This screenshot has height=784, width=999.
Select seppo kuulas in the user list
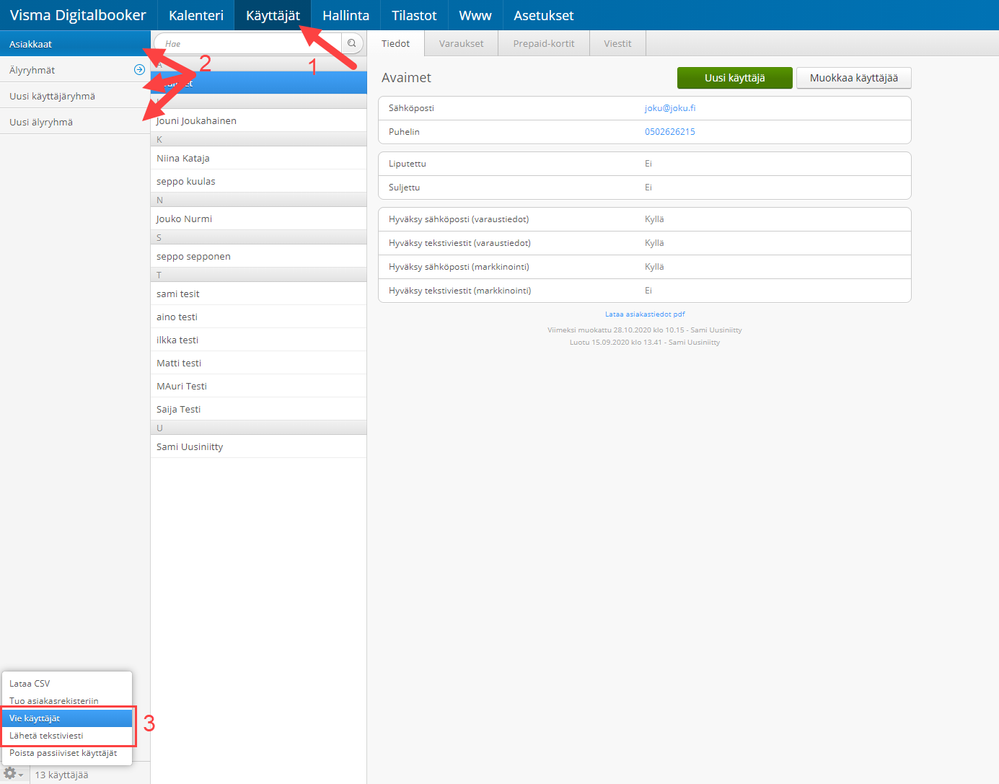(x=259, y=181)
